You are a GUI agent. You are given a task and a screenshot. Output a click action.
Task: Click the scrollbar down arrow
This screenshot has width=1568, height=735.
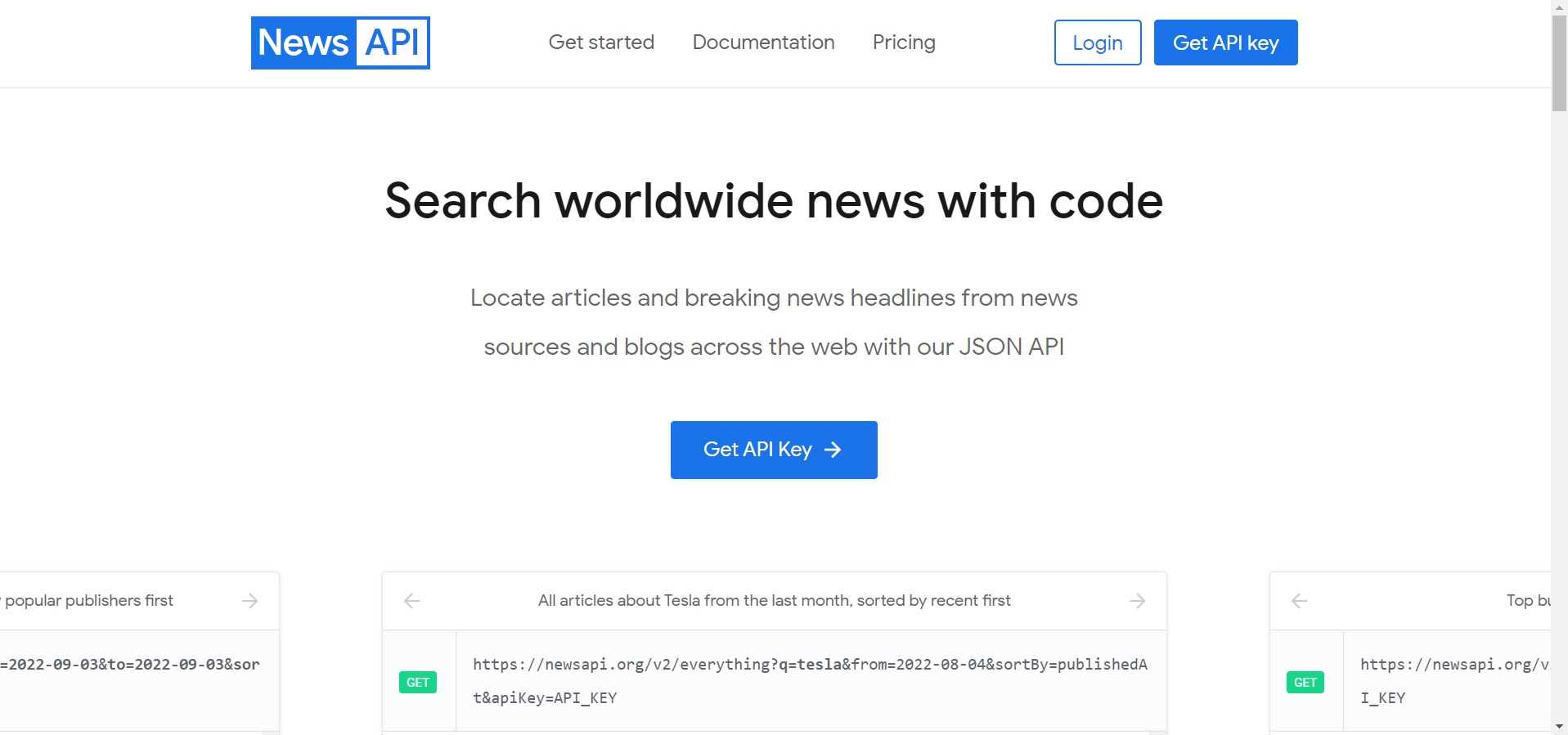point(1559,727)
